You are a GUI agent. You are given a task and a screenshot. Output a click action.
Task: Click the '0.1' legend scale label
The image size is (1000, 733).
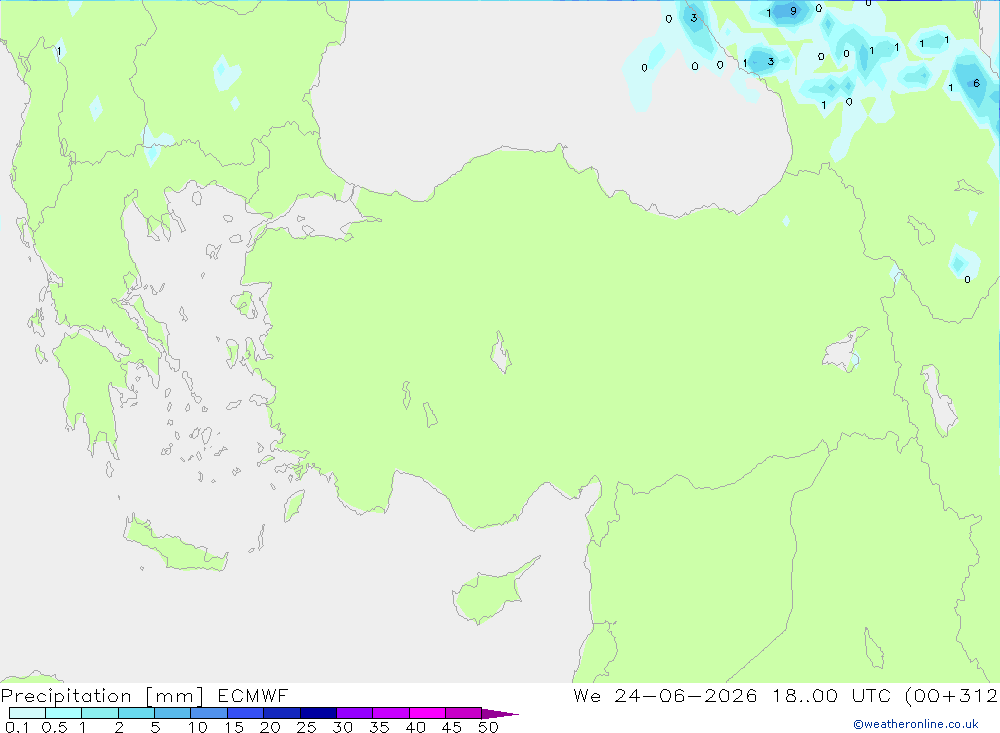(17, 727)
